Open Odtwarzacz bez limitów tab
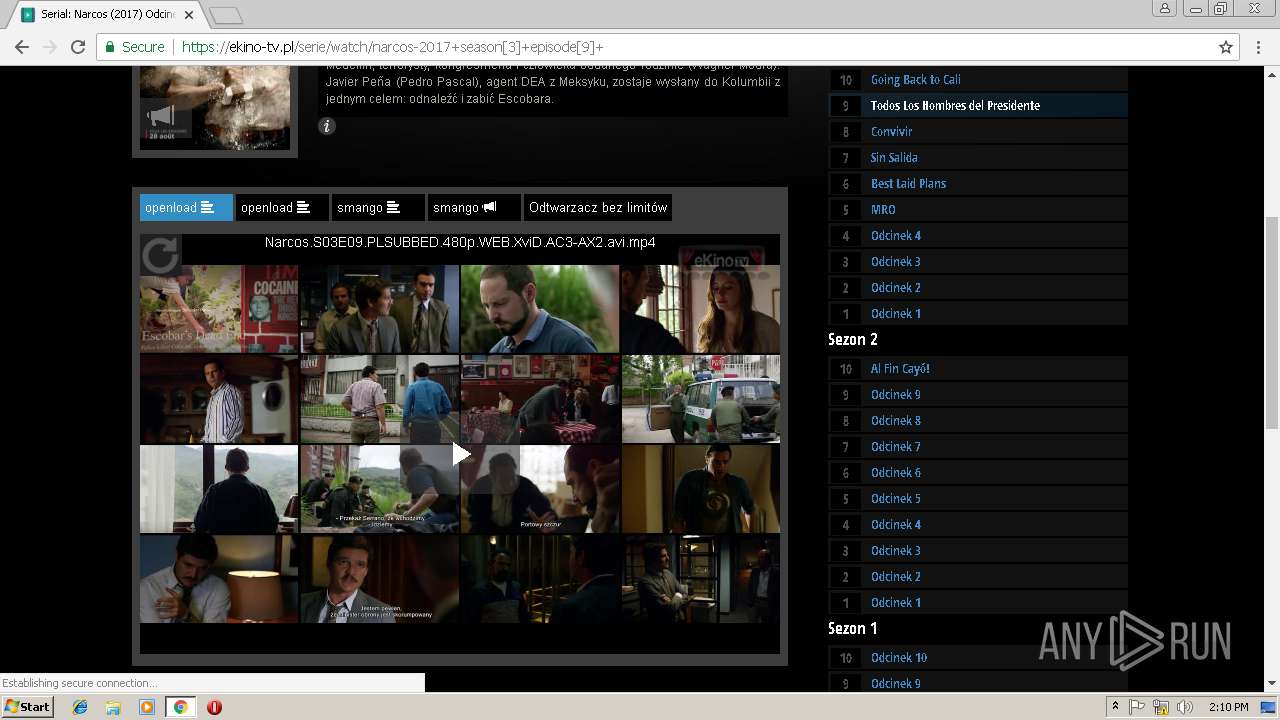 (x=598, y=207)
